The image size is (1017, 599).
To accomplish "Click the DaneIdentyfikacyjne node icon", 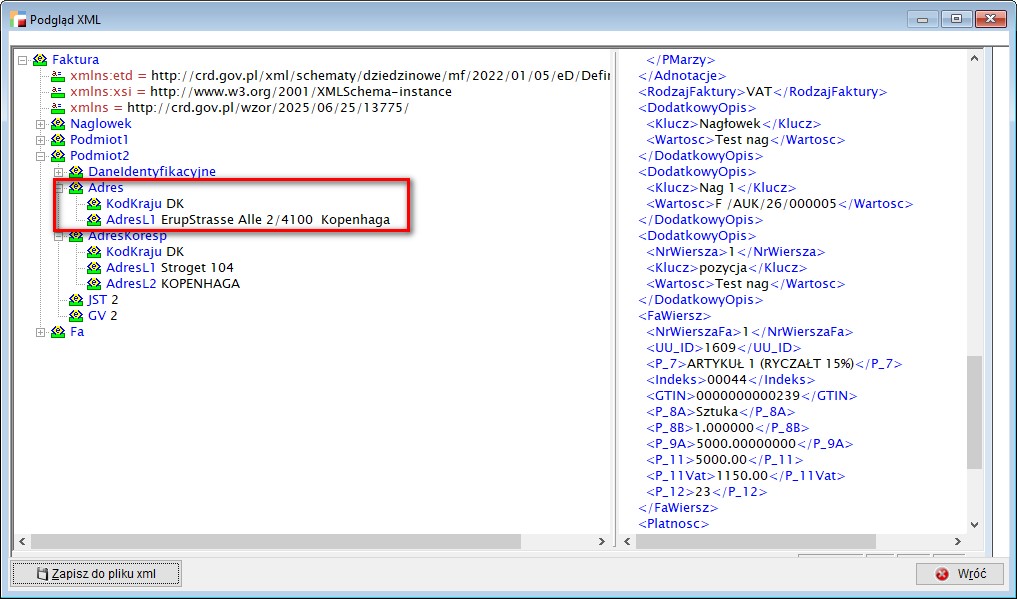I will 76,172.
